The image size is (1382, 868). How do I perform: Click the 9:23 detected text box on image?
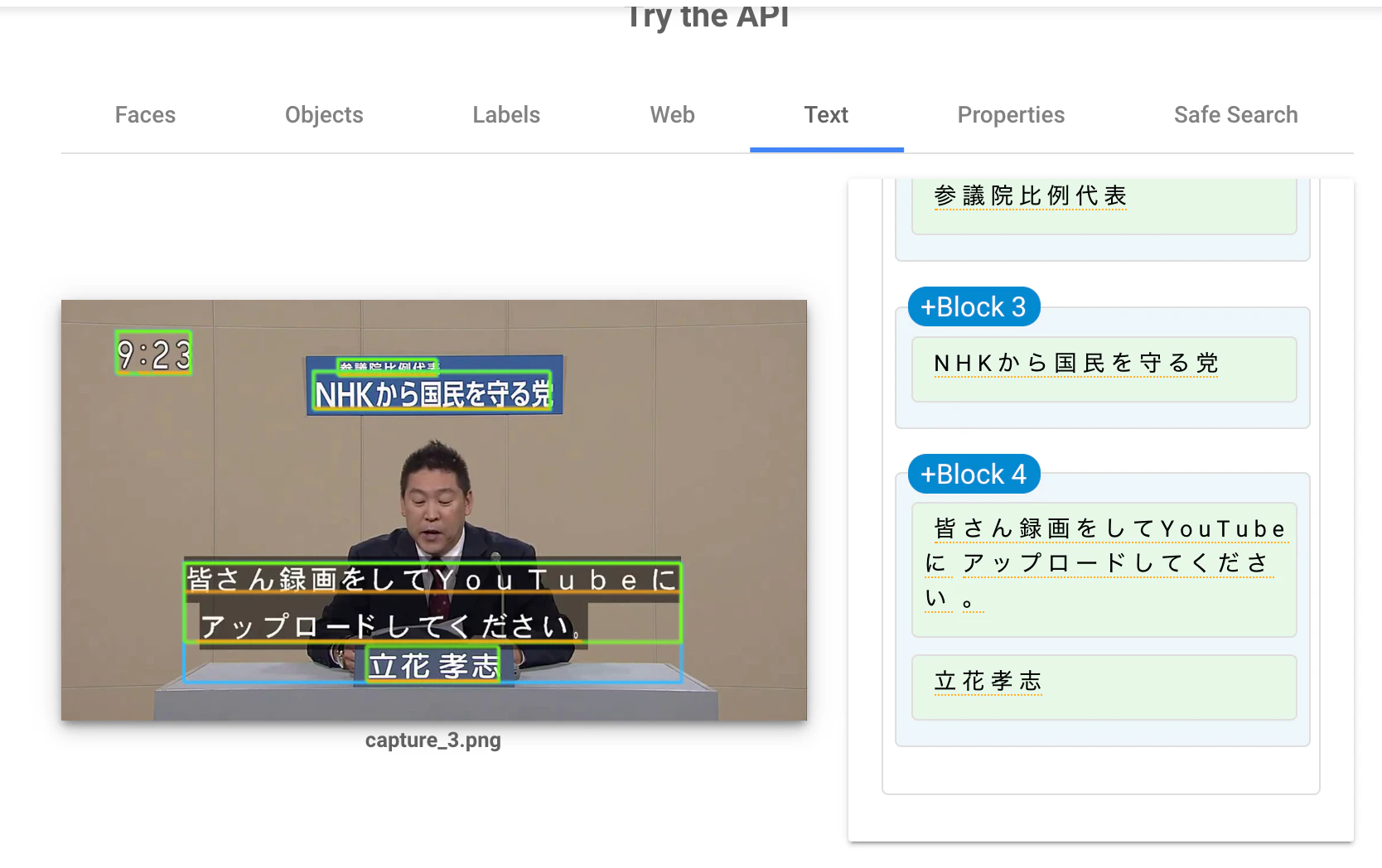coord(154,354)
